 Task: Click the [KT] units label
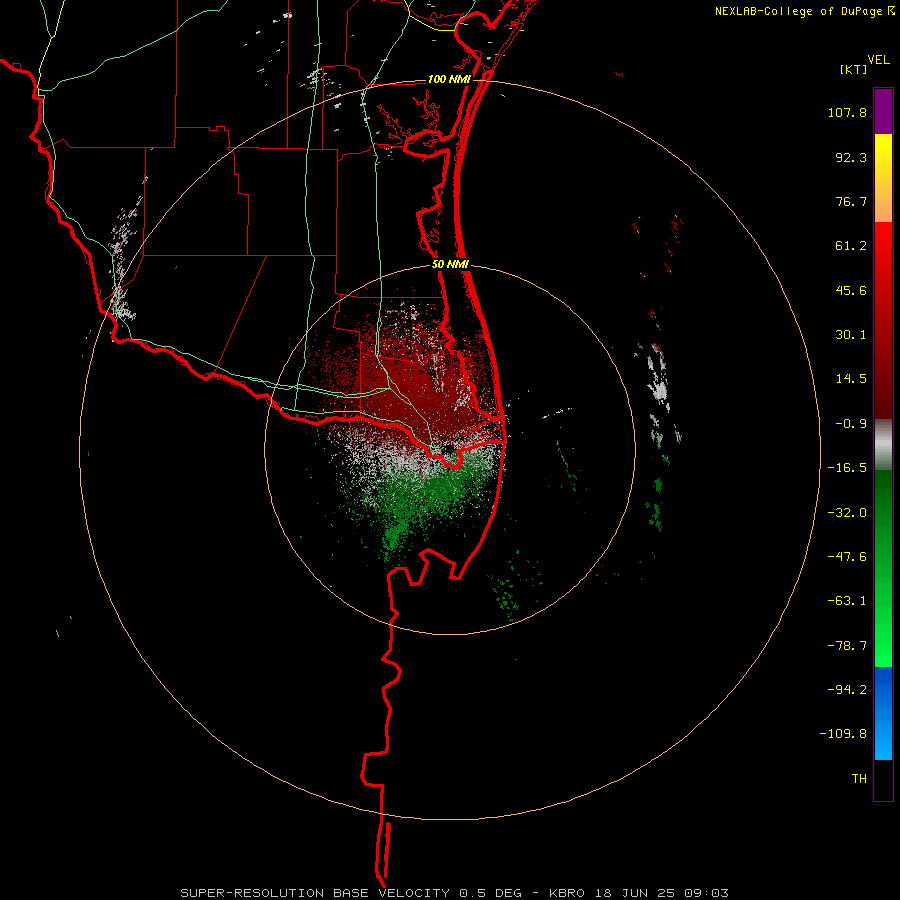(x=854, y=69)
